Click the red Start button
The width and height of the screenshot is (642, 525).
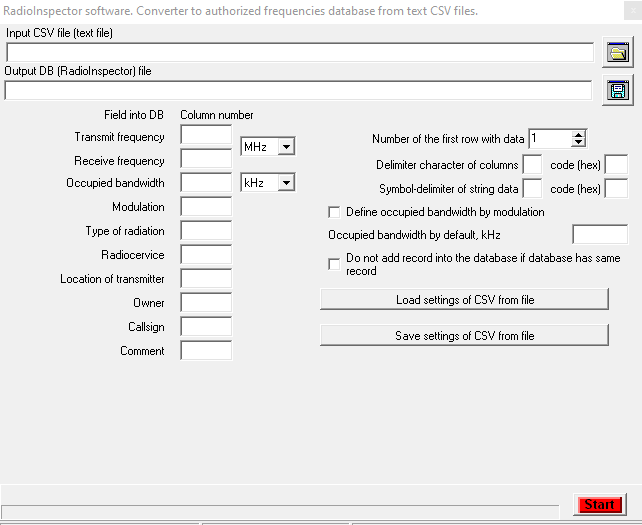click(599, 505)
